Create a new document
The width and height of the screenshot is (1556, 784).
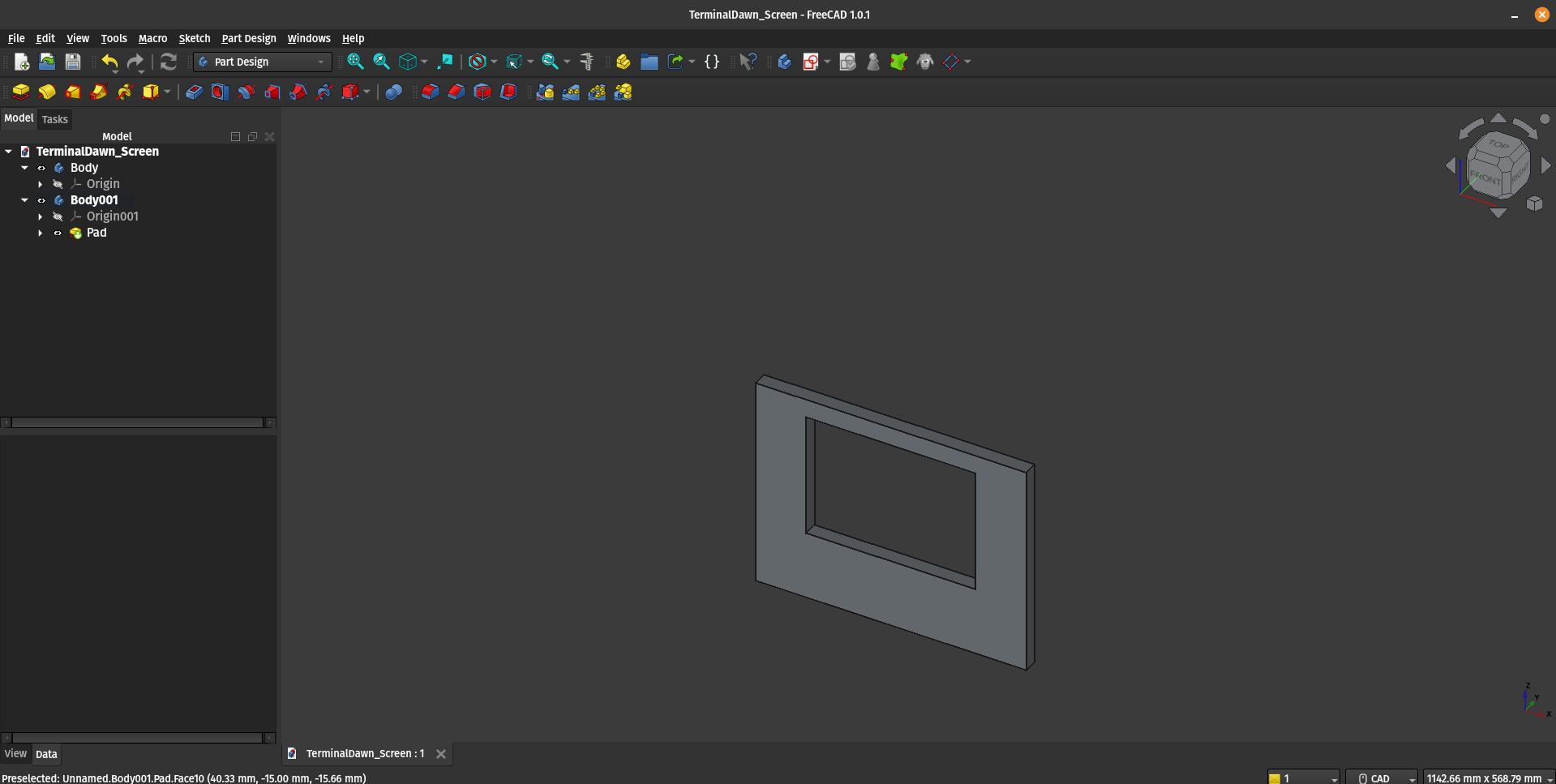[x=22, y=62]
